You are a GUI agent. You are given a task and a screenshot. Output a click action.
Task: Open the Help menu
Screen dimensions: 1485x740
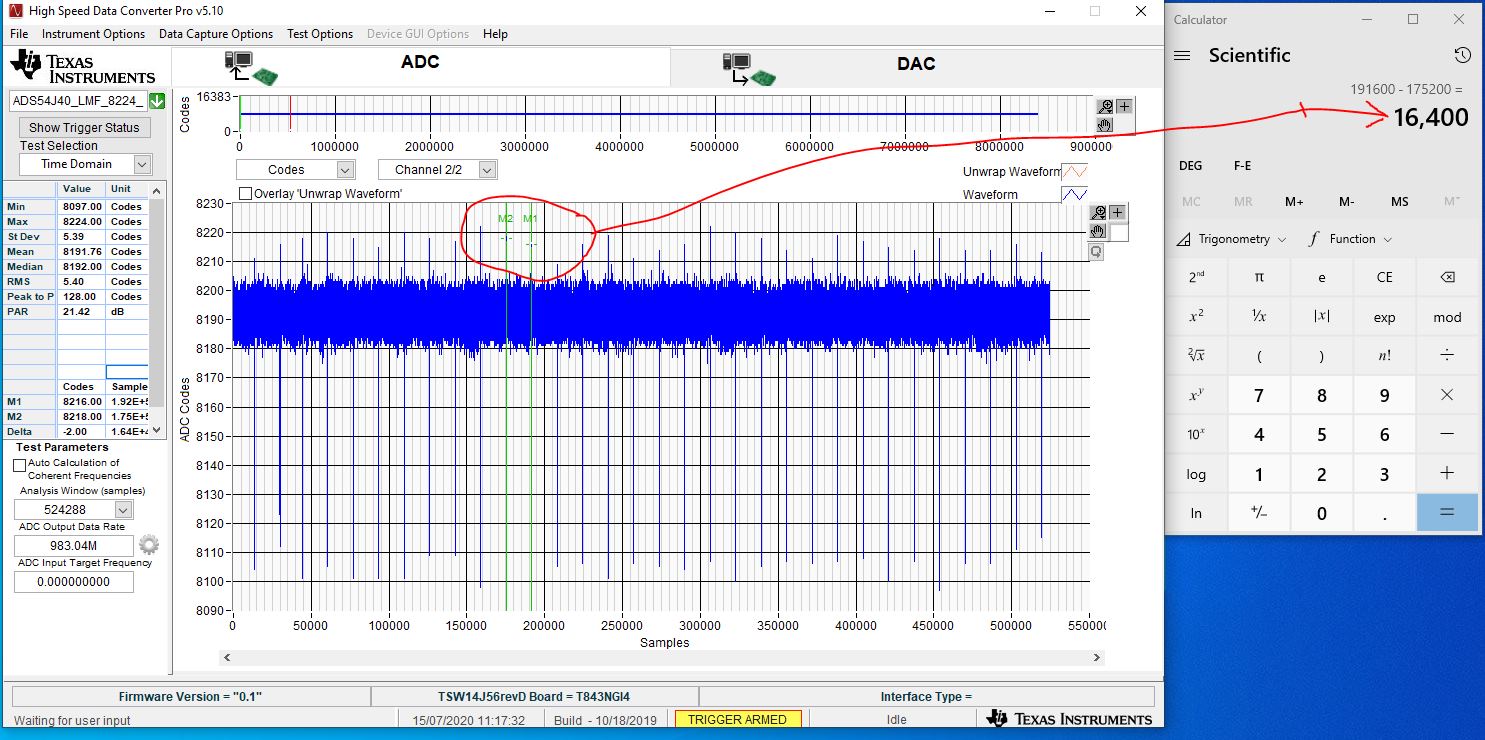(x=496, y=34)
